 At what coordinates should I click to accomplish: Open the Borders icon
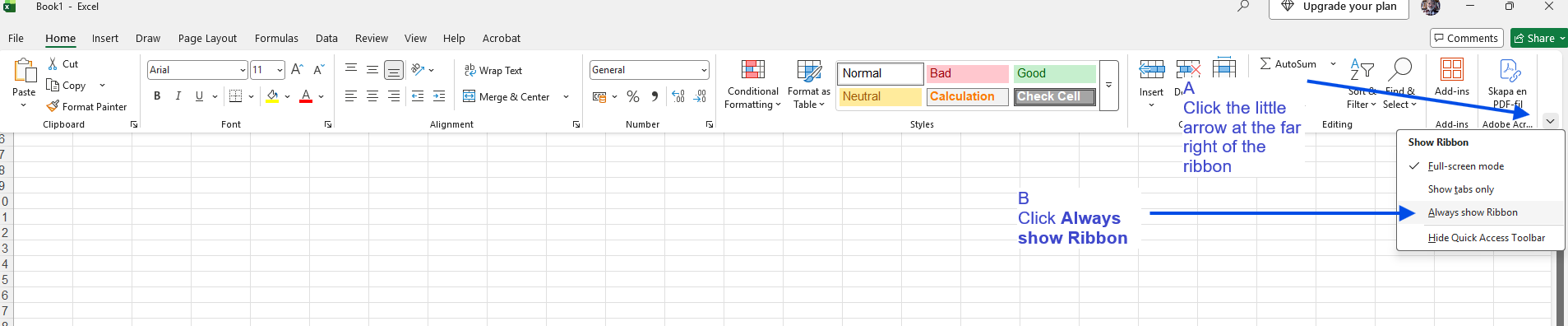tap(235, 96)
